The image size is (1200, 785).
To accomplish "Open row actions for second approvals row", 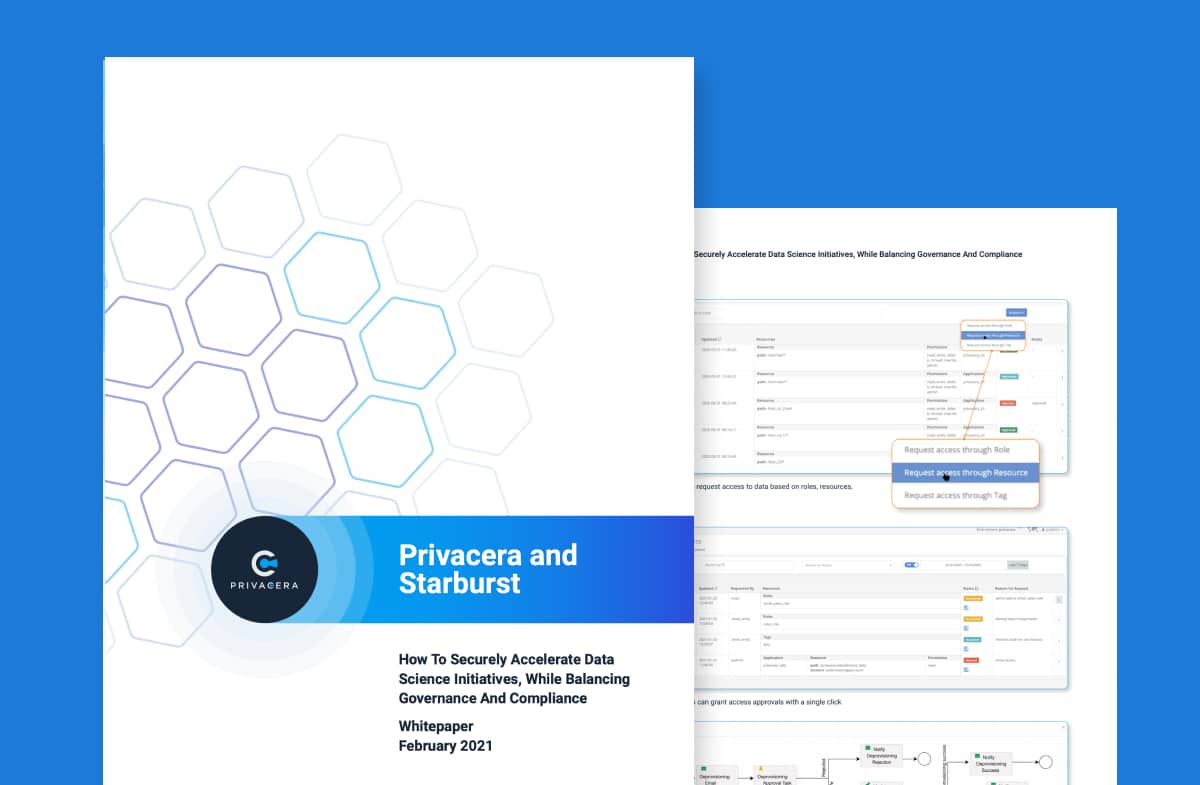I will 1059,620.
